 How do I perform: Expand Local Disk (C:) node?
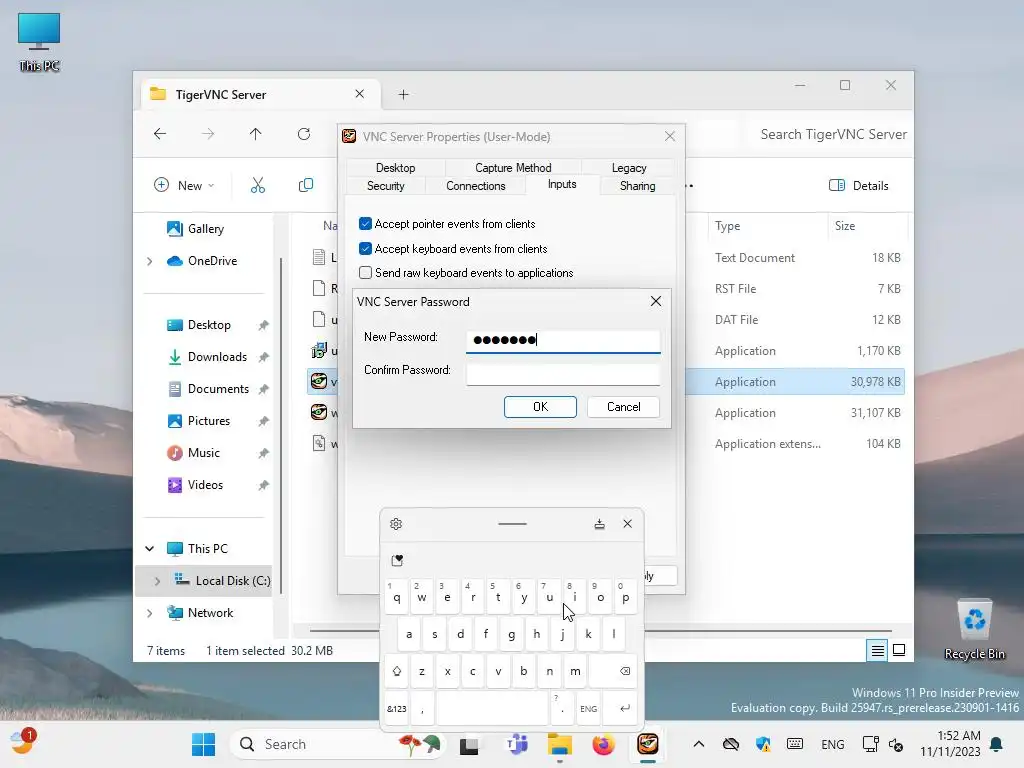(x=157, y=581)
